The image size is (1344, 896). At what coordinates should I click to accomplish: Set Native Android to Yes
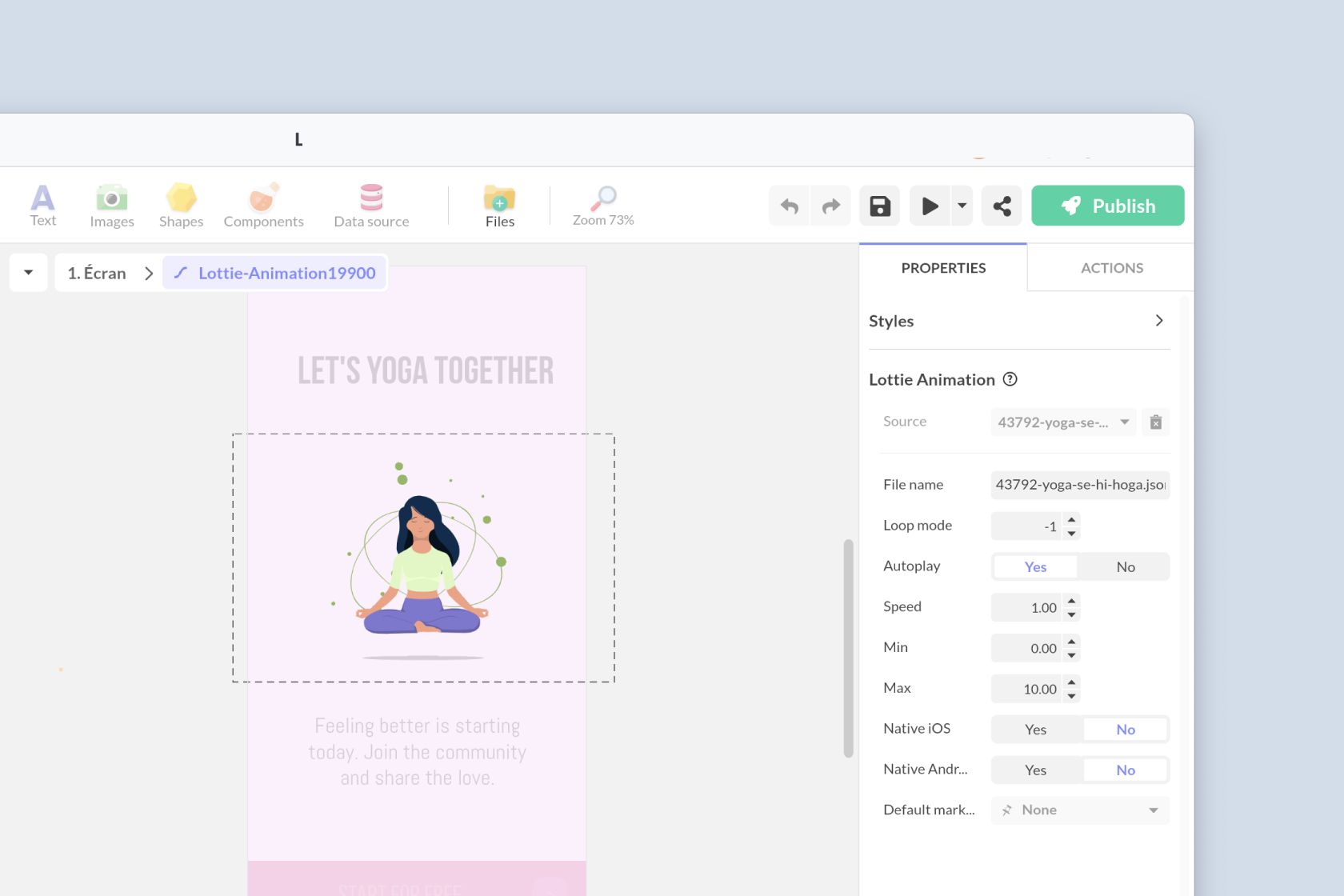click(1034, 770)
